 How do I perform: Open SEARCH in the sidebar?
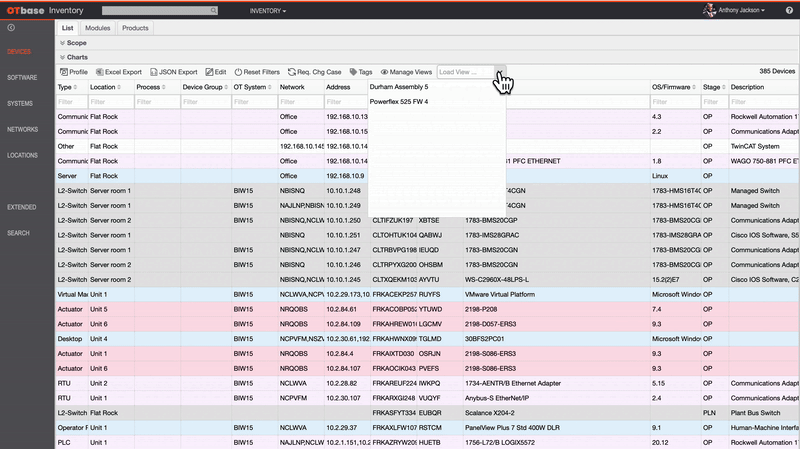(x=18, y=233)
